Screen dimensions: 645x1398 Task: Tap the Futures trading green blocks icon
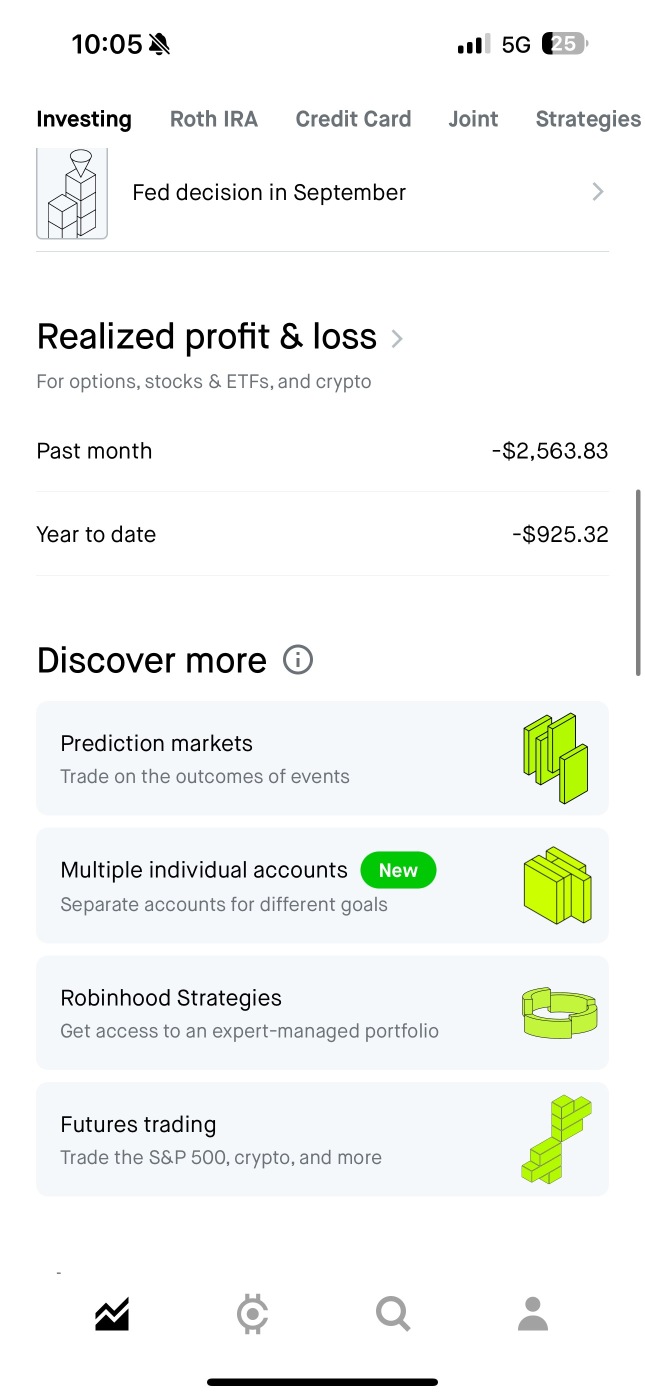click(x=556, y=1140)
